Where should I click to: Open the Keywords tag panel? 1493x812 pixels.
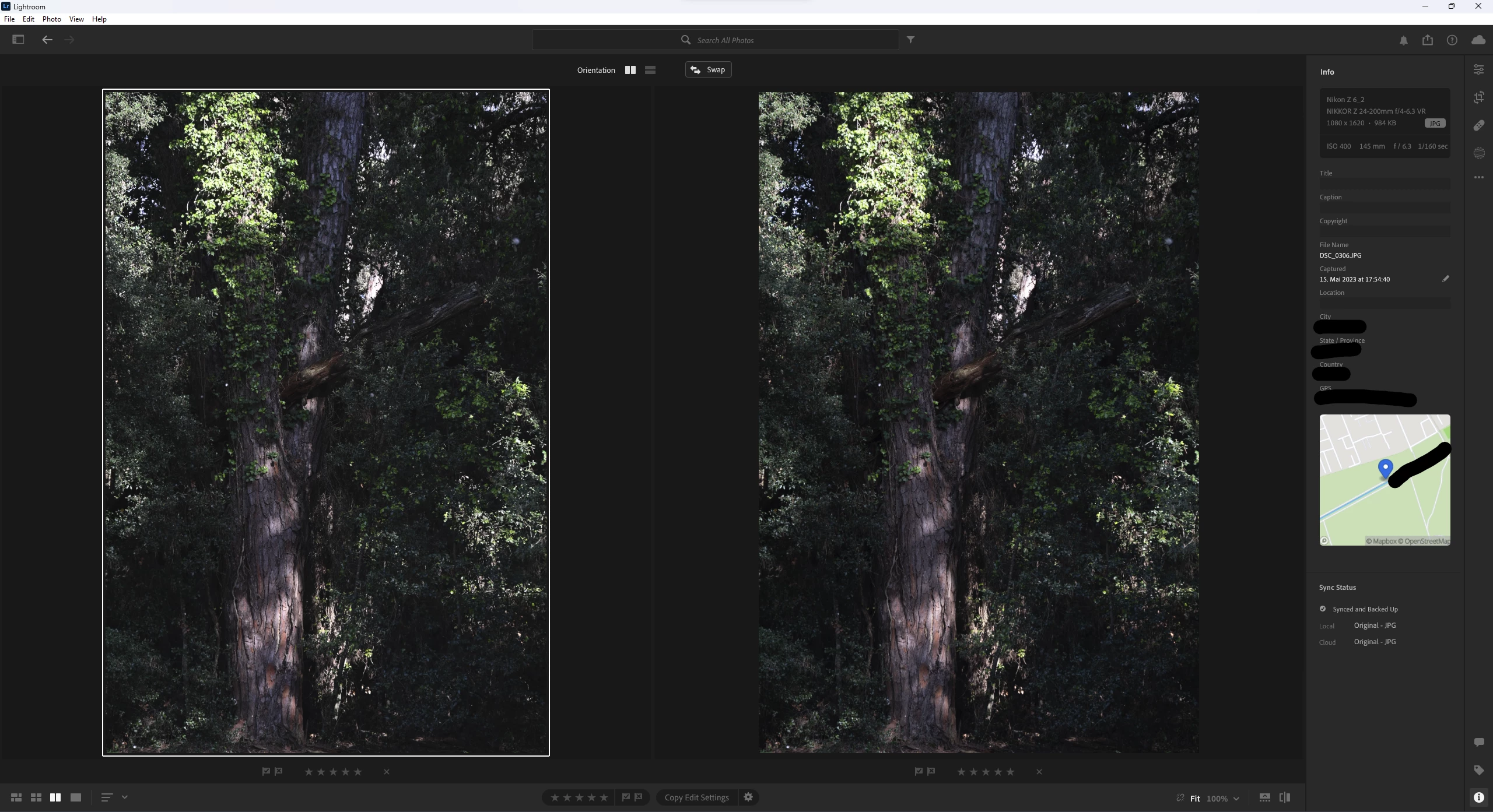(x=1478, y=770)
